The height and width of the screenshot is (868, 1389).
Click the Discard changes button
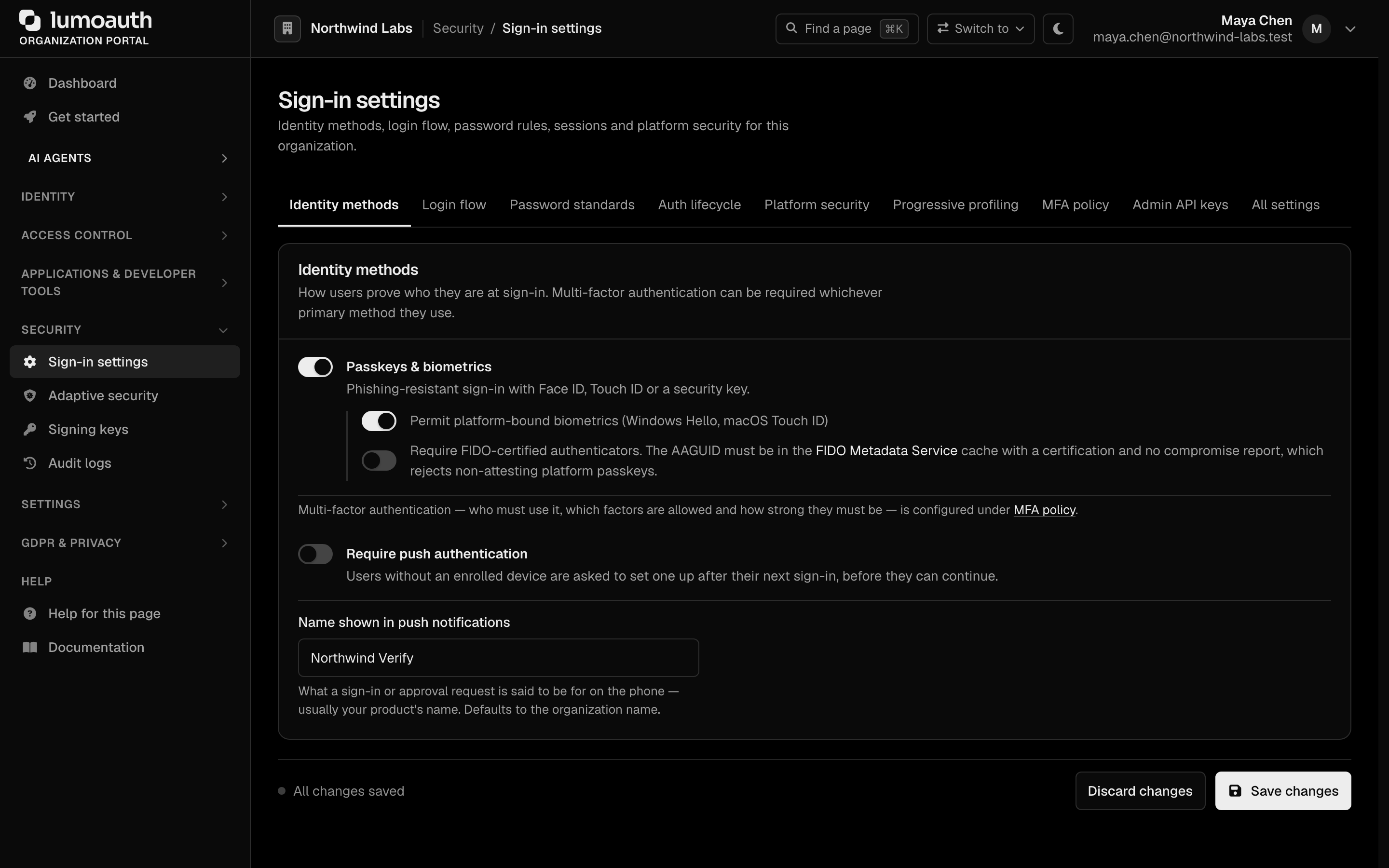(x=1140, y=791)
